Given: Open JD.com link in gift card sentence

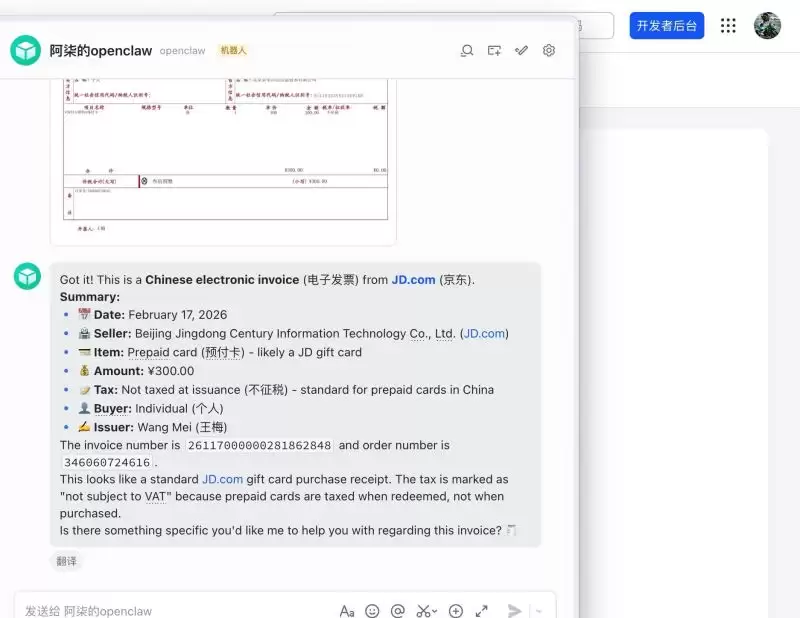Looking at the screenshot, I should point(222,479).
